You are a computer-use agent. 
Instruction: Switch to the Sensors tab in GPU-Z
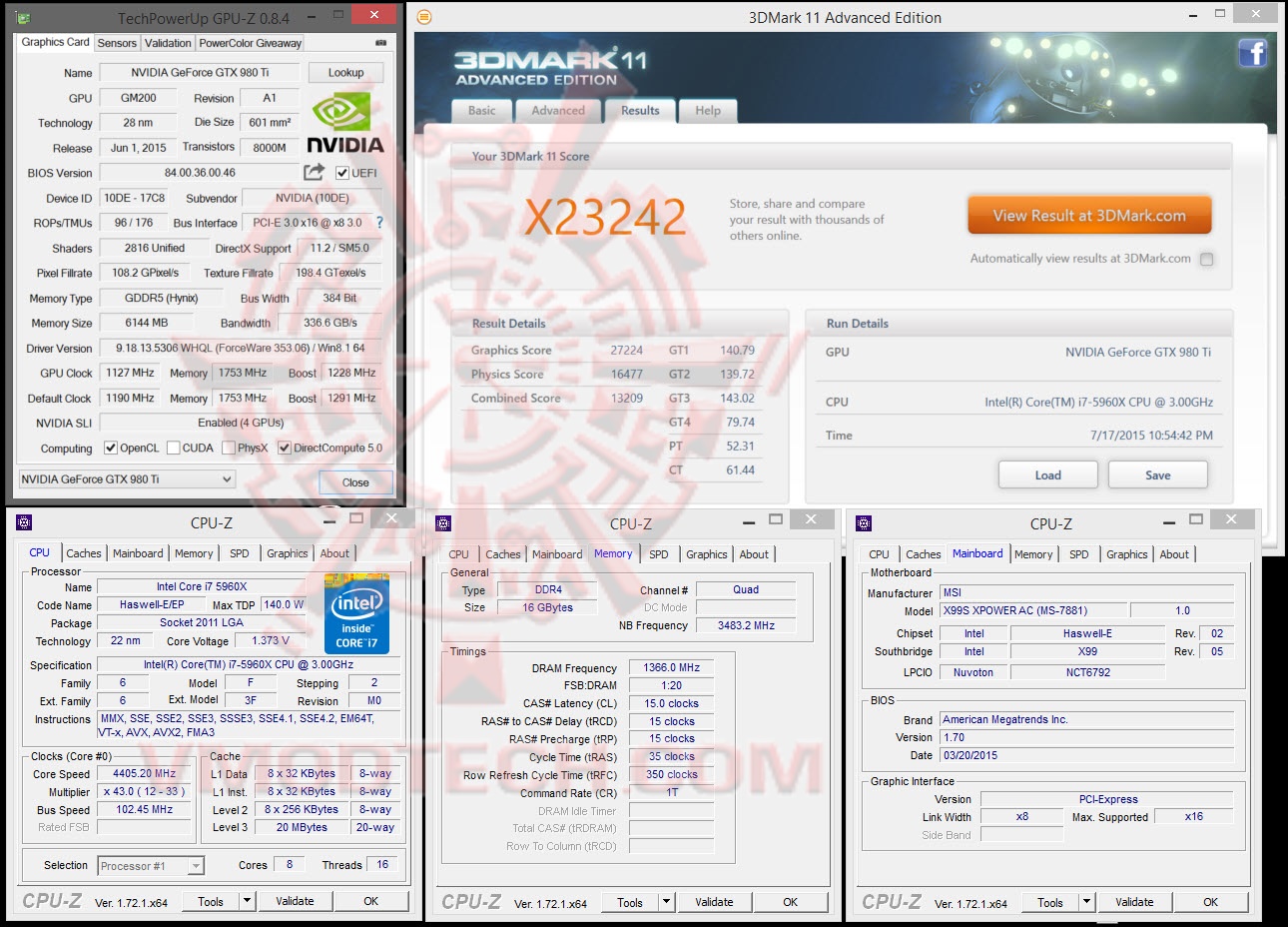(117, 43)
